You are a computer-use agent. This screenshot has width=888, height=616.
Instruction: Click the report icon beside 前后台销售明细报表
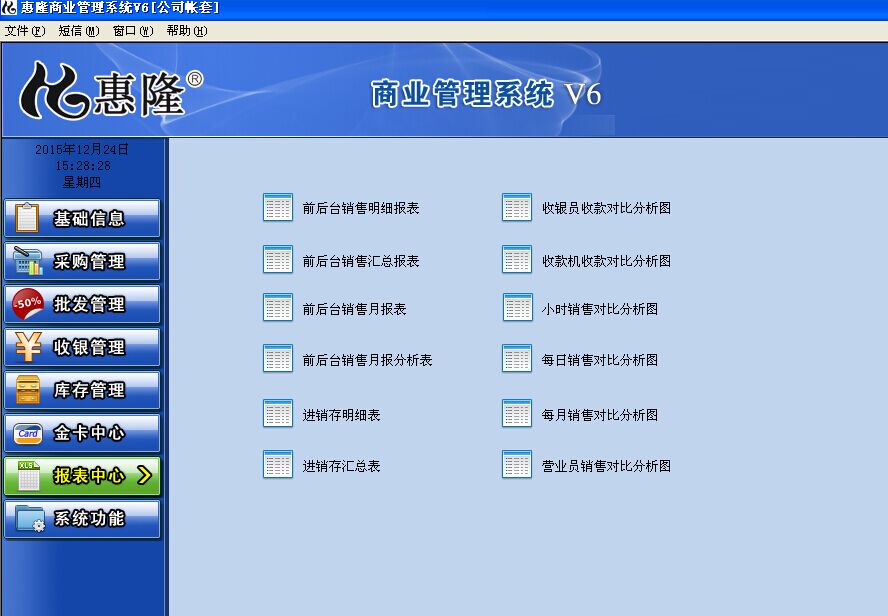tap(278, 207)
